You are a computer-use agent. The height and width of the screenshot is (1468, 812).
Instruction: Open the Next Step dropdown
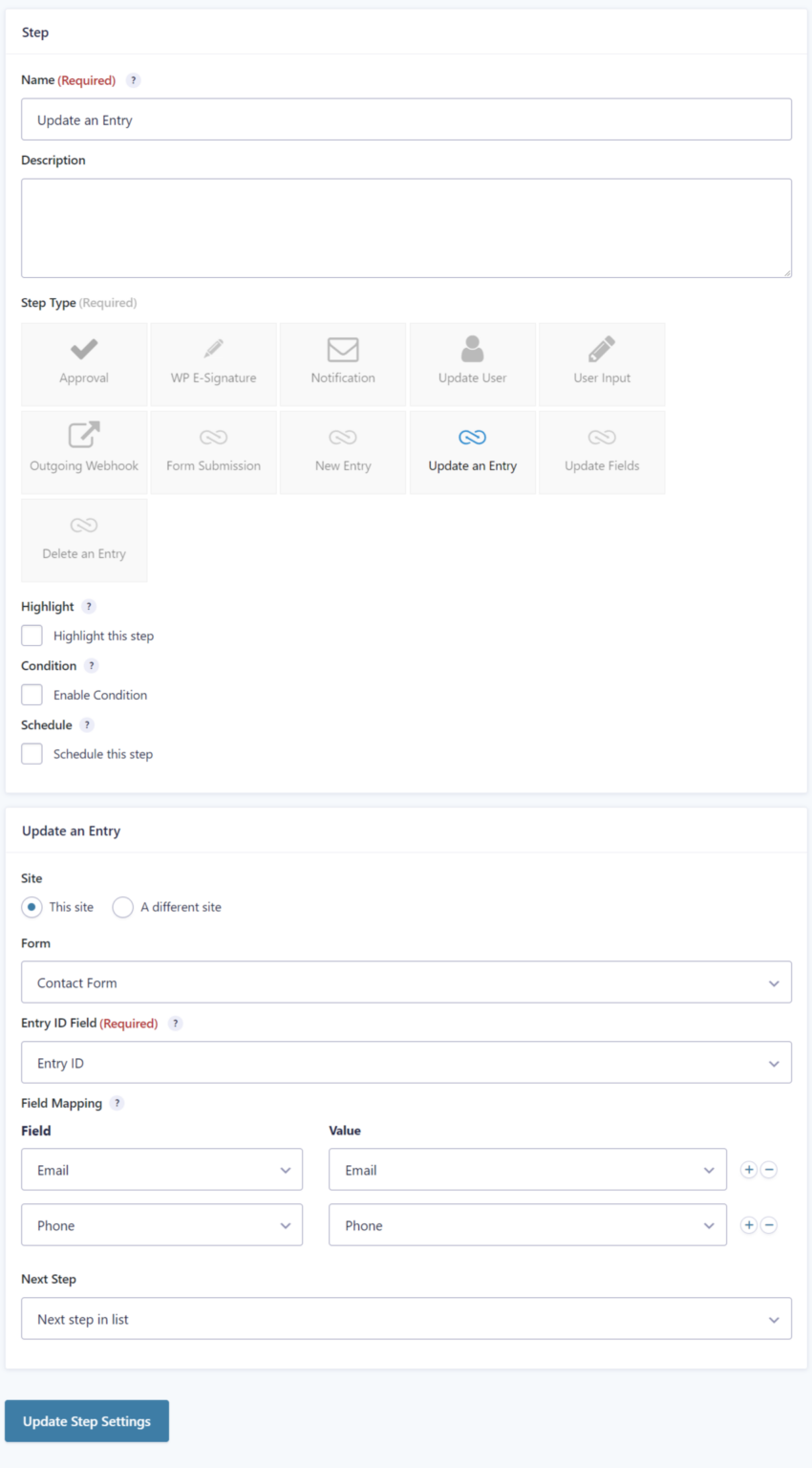(406, 1318)
